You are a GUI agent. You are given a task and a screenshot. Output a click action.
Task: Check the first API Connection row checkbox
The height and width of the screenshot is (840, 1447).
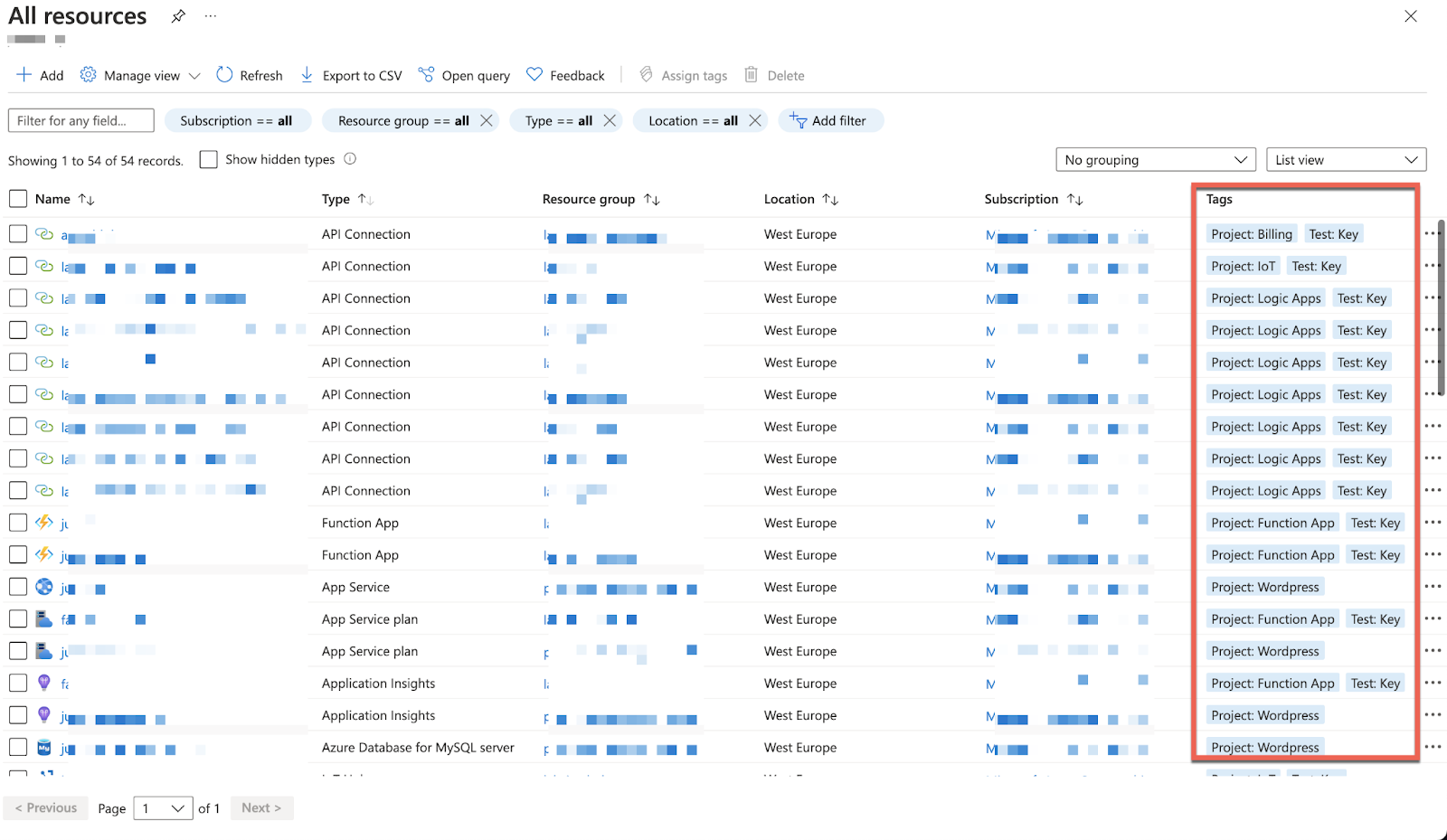click(17, 232)
